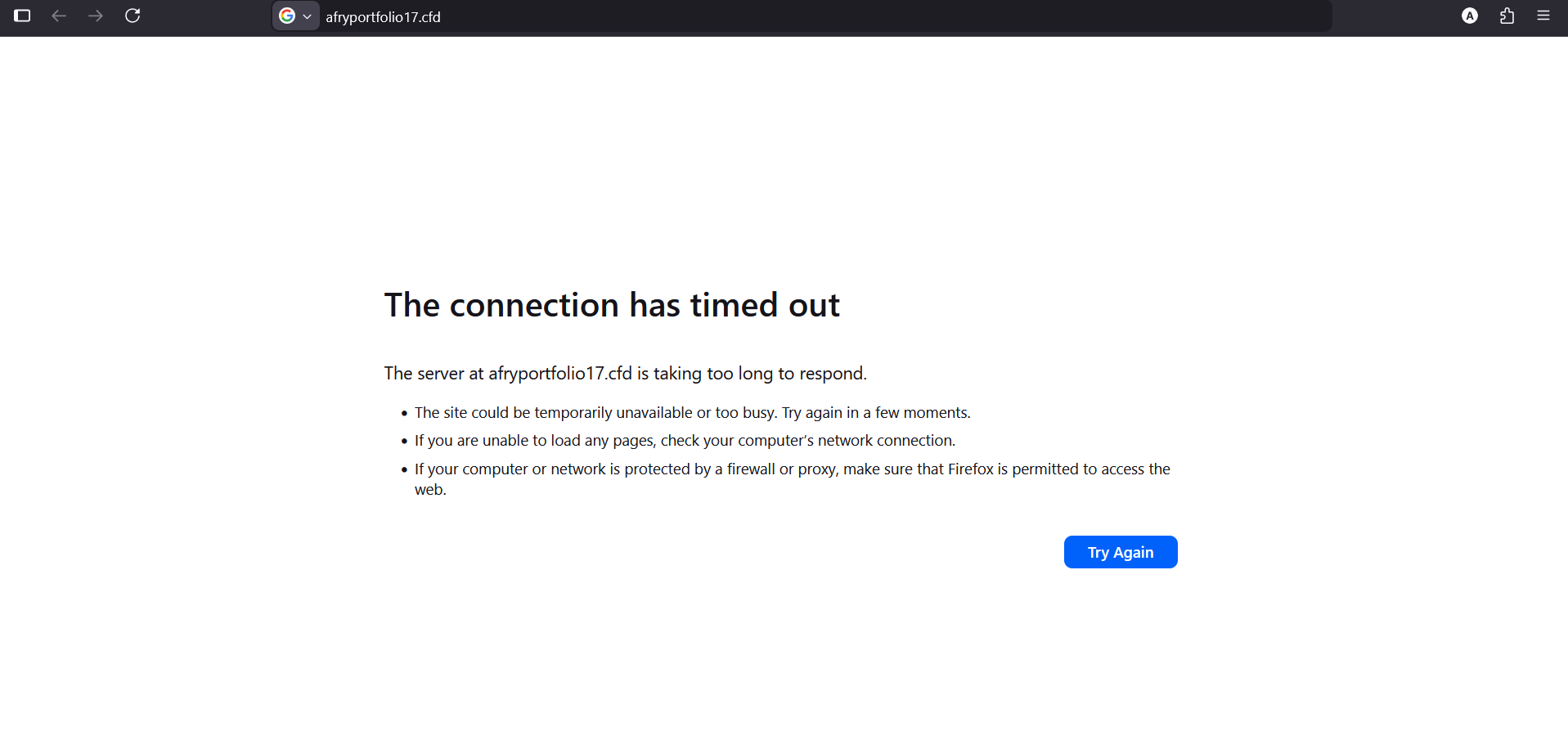Open the hamburger application menu
1568x754 pixels.
pyautogui.click(x=1543, y=16)
